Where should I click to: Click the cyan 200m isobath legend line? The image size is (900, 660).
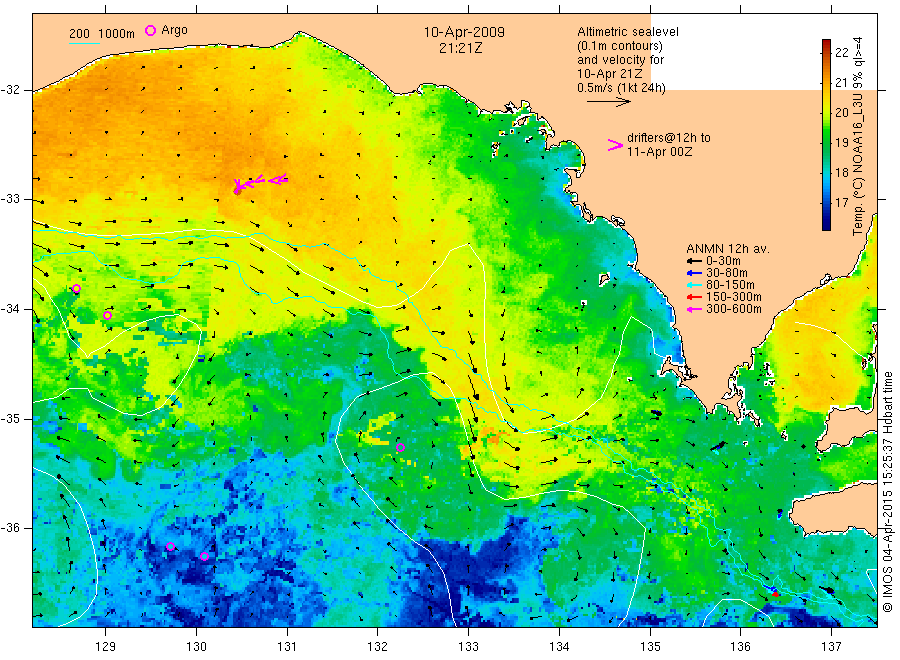pos(84,44)
